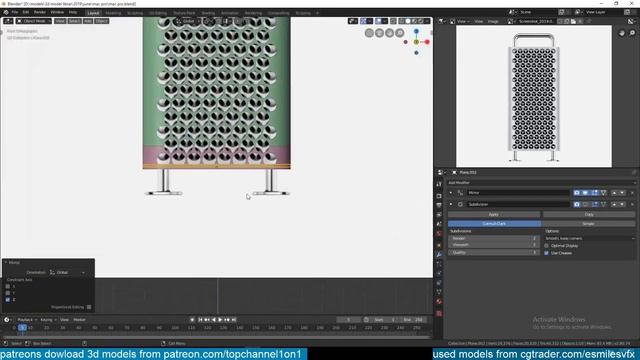This screenshot has height=360, width=640.
Task: Move the Mirror modifier up
Action: pos(614,193)
